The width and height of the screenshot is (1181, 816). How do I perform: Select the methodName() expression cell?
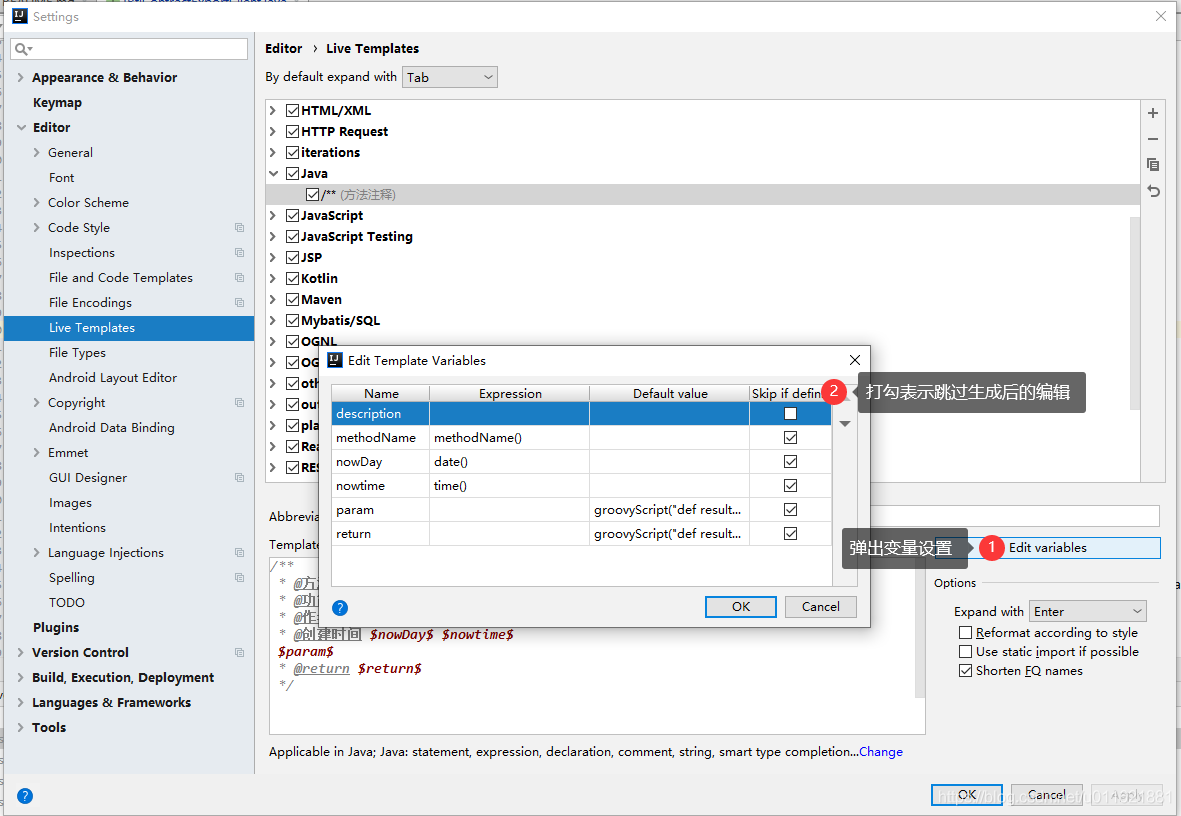(509, 438)
